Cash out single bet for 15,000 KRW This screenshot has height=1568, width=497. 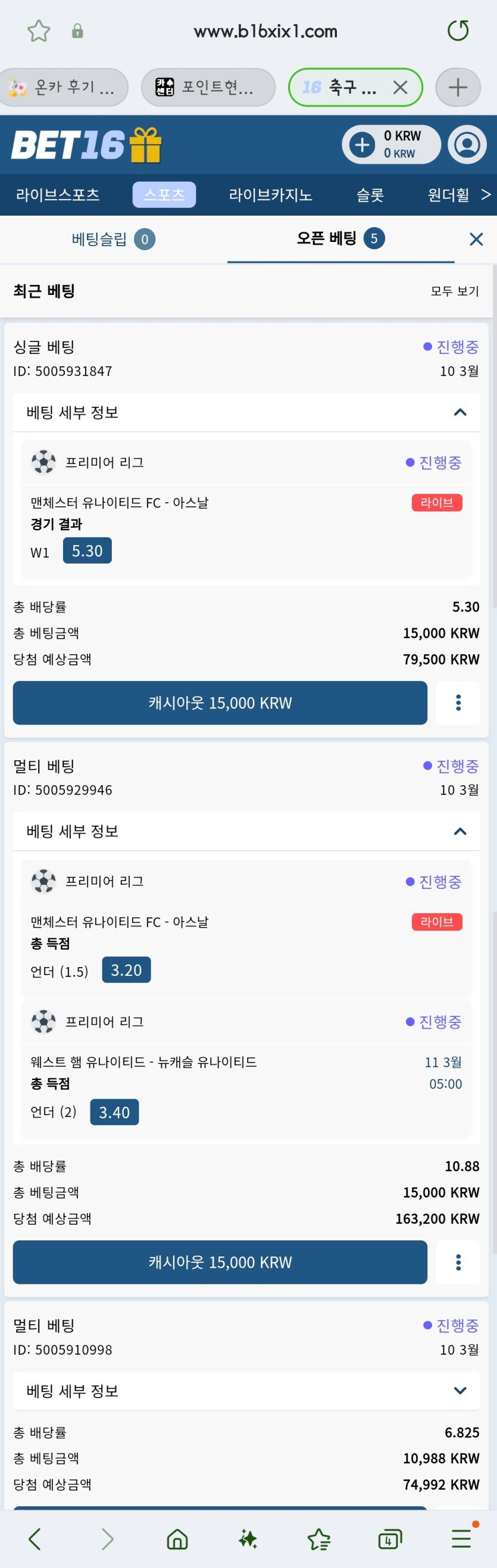[220, 703]
